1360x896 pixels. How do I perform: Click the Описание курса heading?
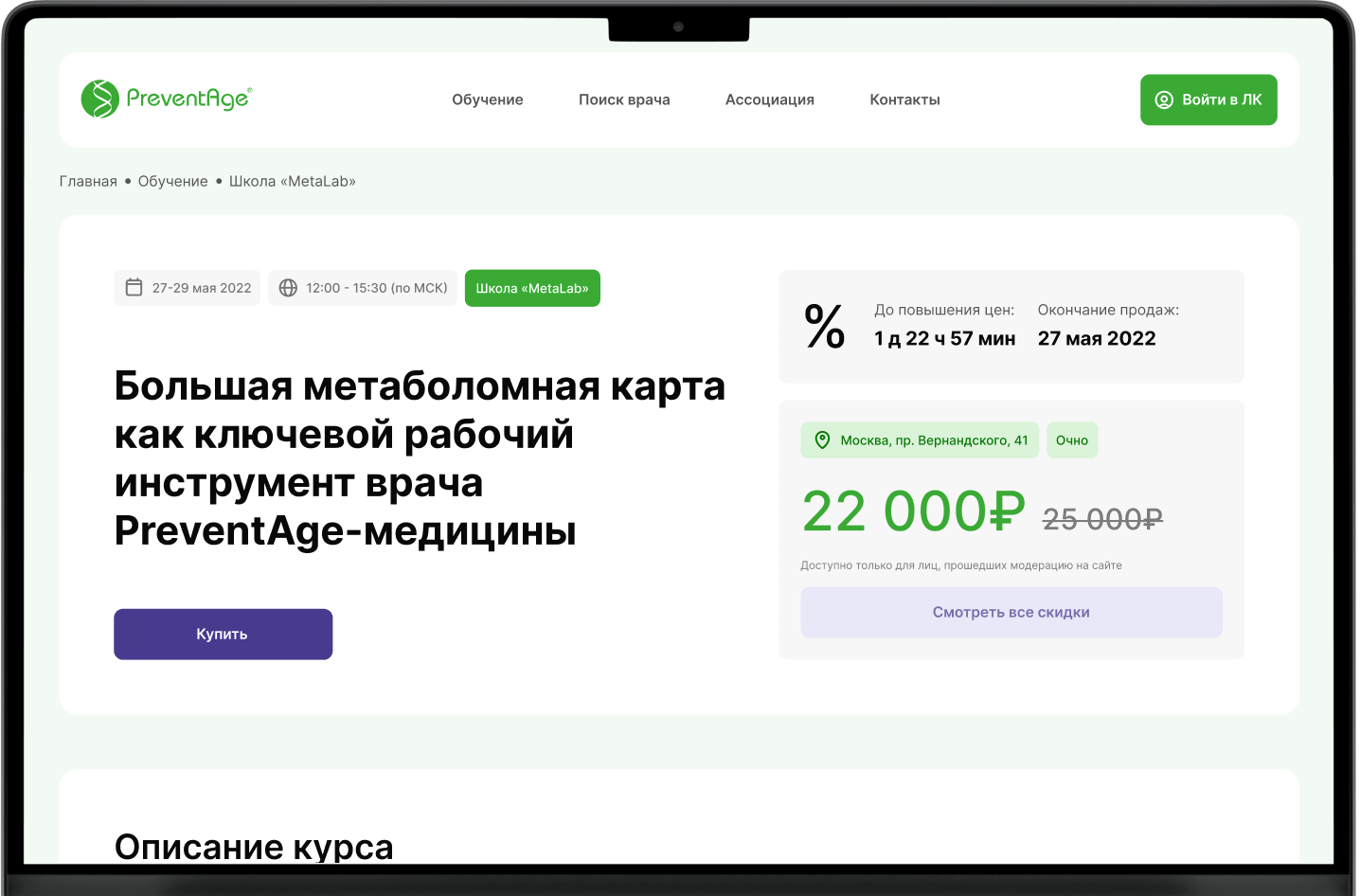coord(254,847)
